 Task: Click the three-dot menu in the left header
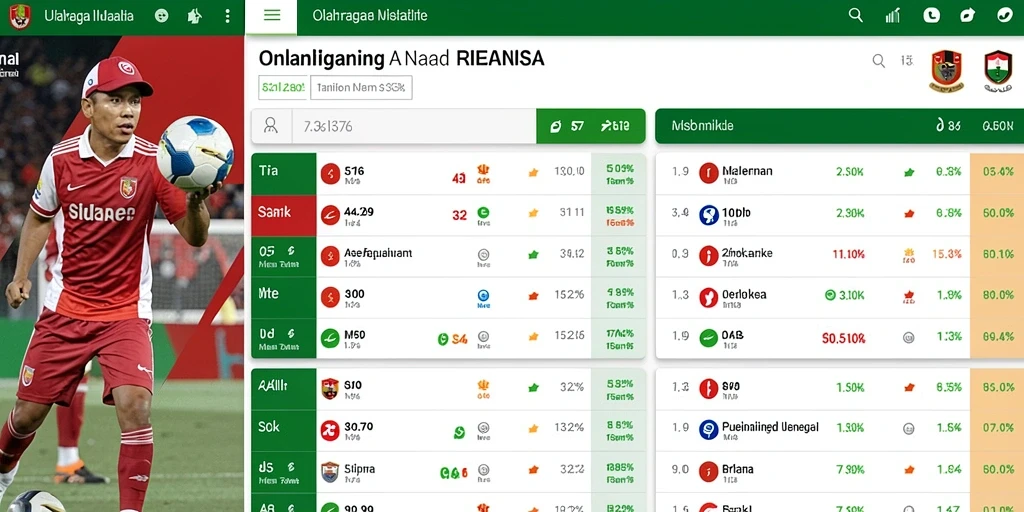tap(227, 16)
